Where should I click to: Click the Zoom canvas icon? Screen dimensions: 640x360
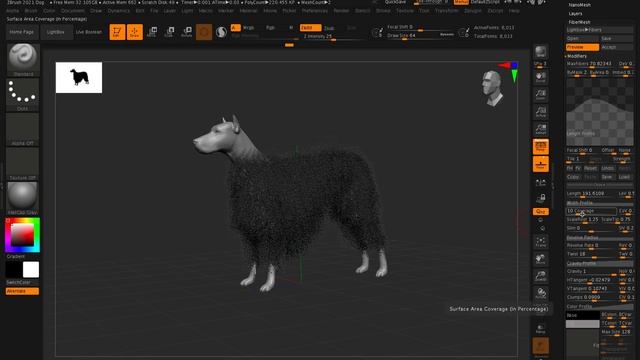tap(540, 95)
